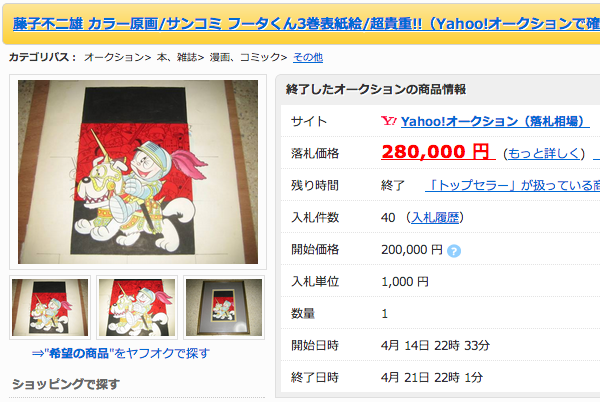
Task: View the 入札履歴 bid history link
Action: pyautogui.click(x=435, y=218)
